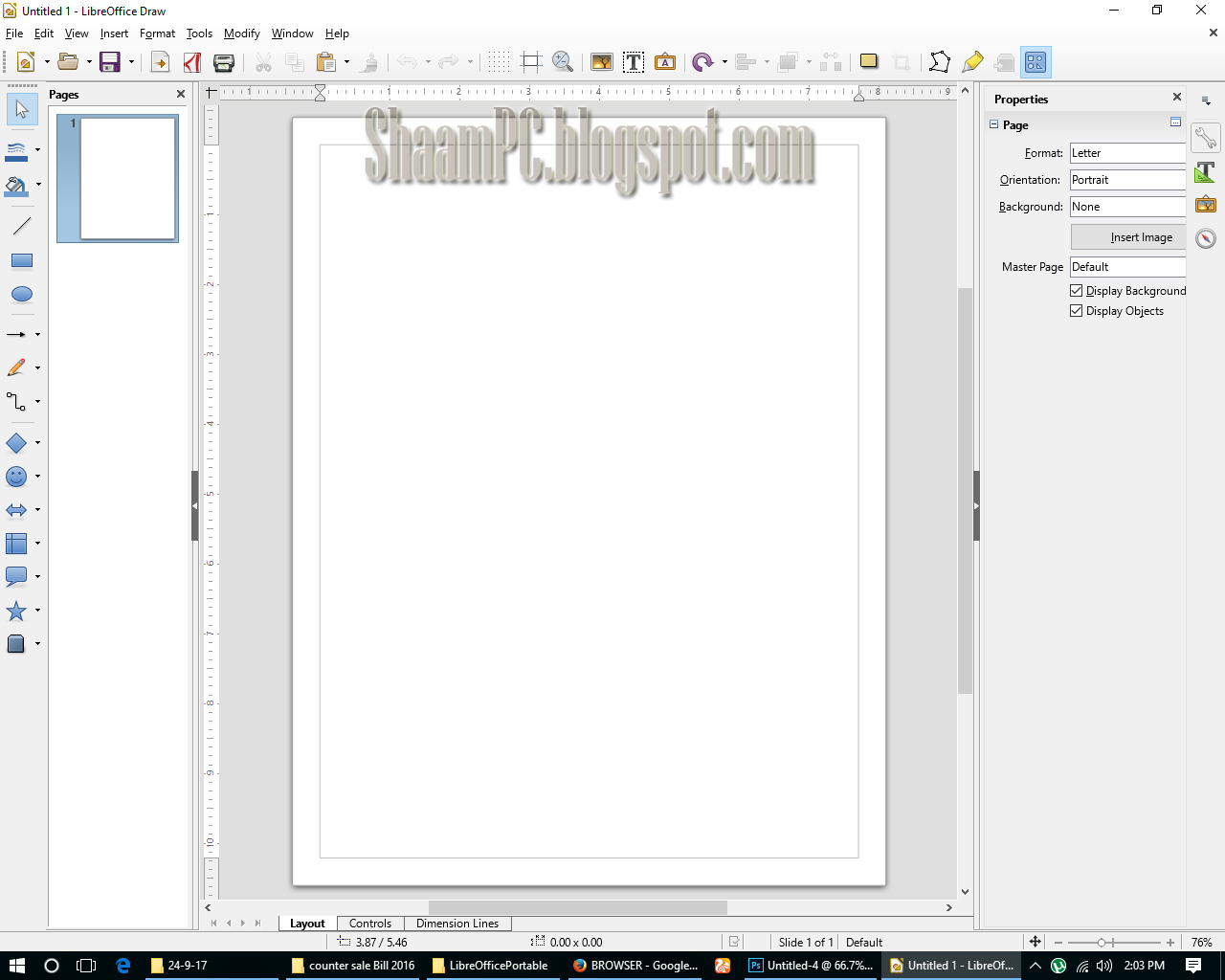Click the Rotate tool icon
The height and width of the screenshot is (980, 1225).
(702, 62)
